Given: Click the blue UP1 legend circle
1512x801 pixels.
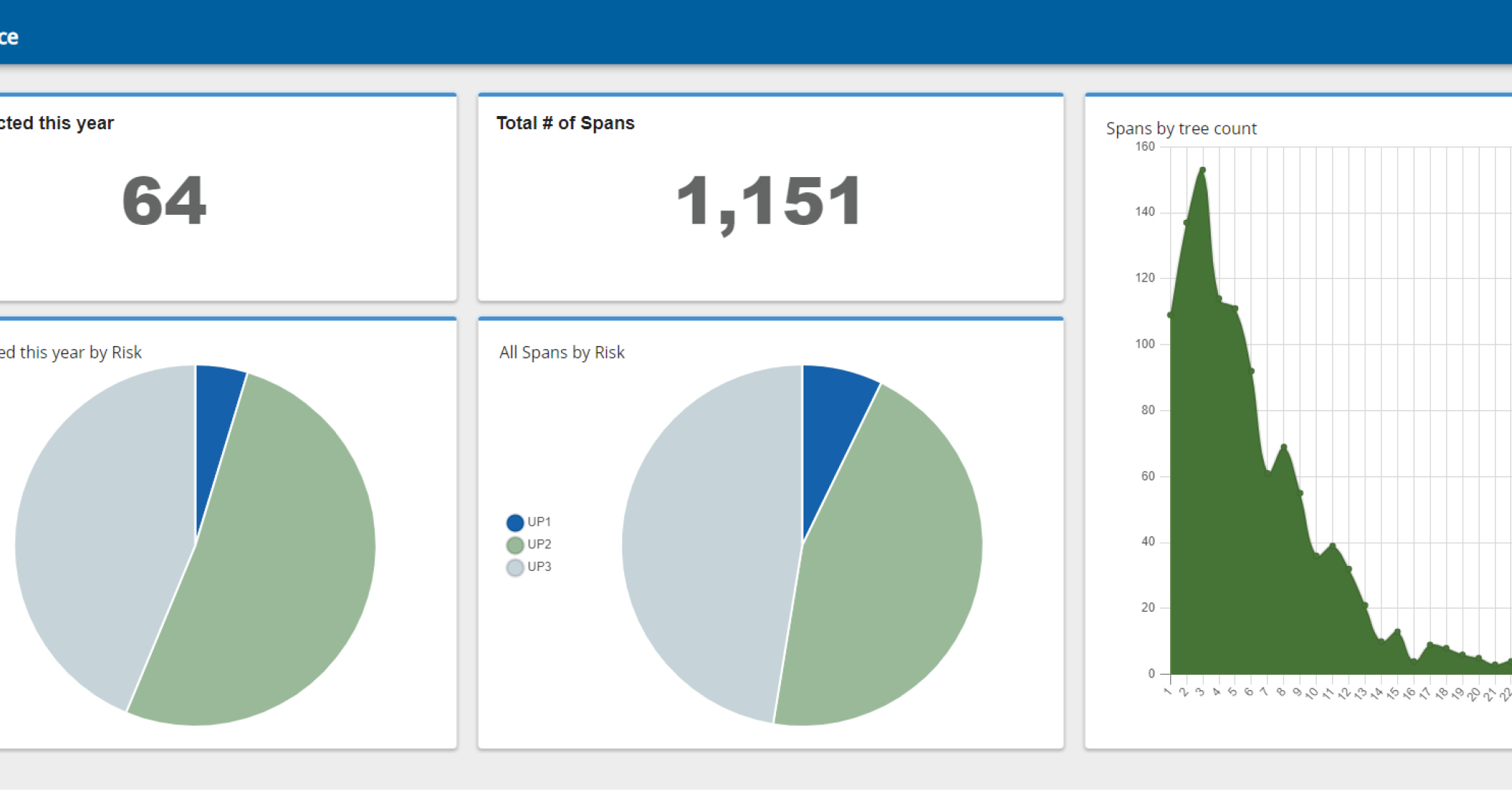Looking at the screenshot, I should coord(515,522).
